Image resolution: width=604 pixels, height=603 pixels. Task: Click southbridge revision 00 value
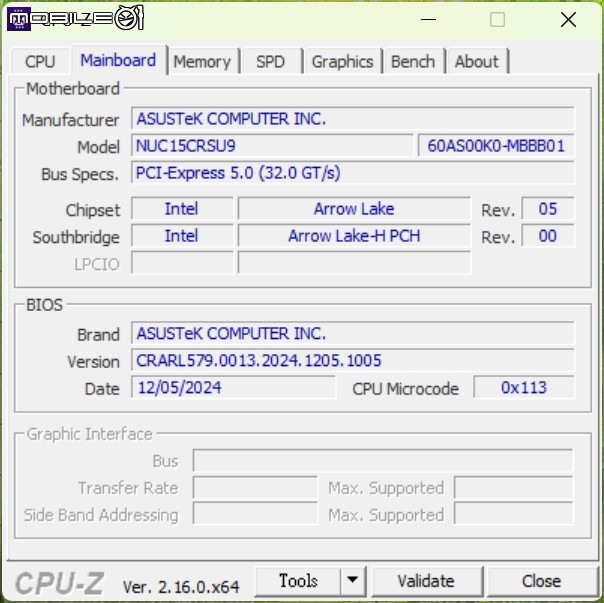[x=548, y=236]
